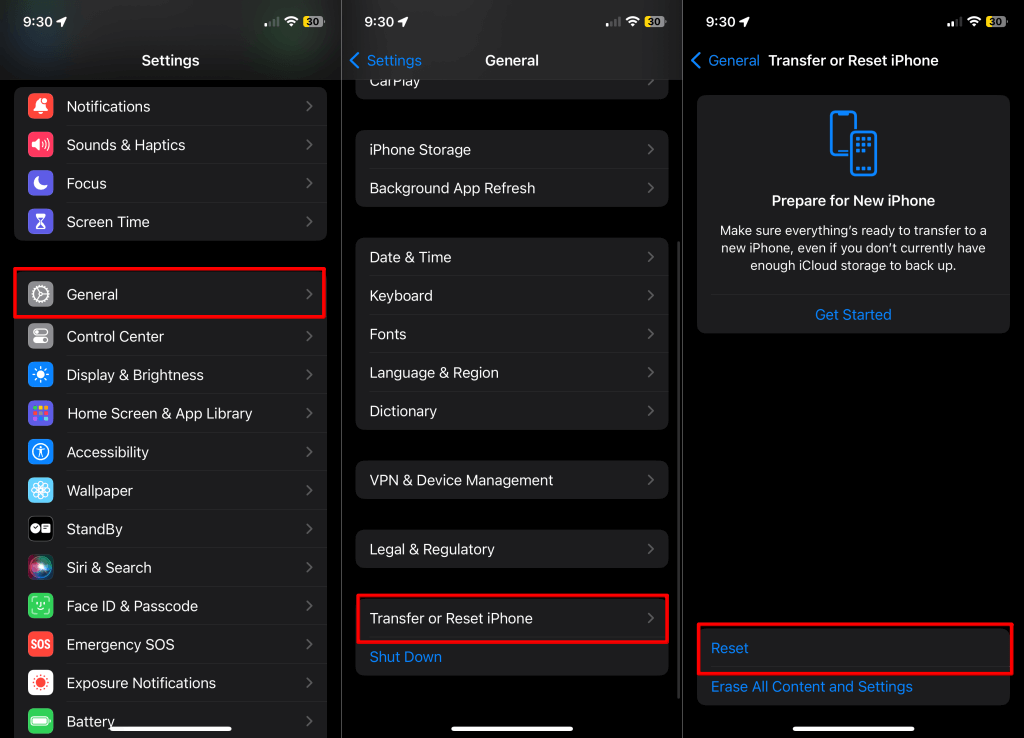Tap the Exposure Notifications label
The width and height of the screenshot is (1024, 738).
[141, 683]
